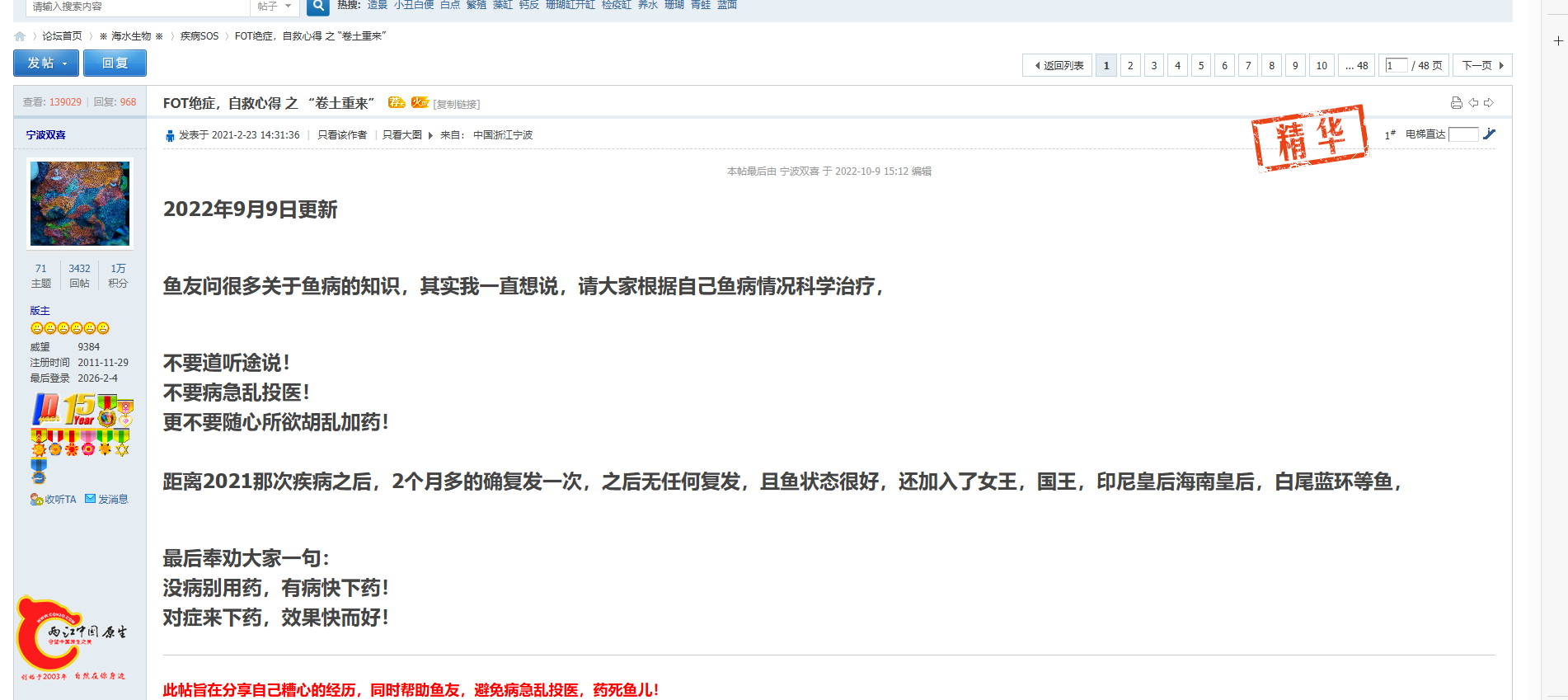1568x700 pixels.
Task: Open username 宁波双喜 profile link
Action: (x=45, y=135)
